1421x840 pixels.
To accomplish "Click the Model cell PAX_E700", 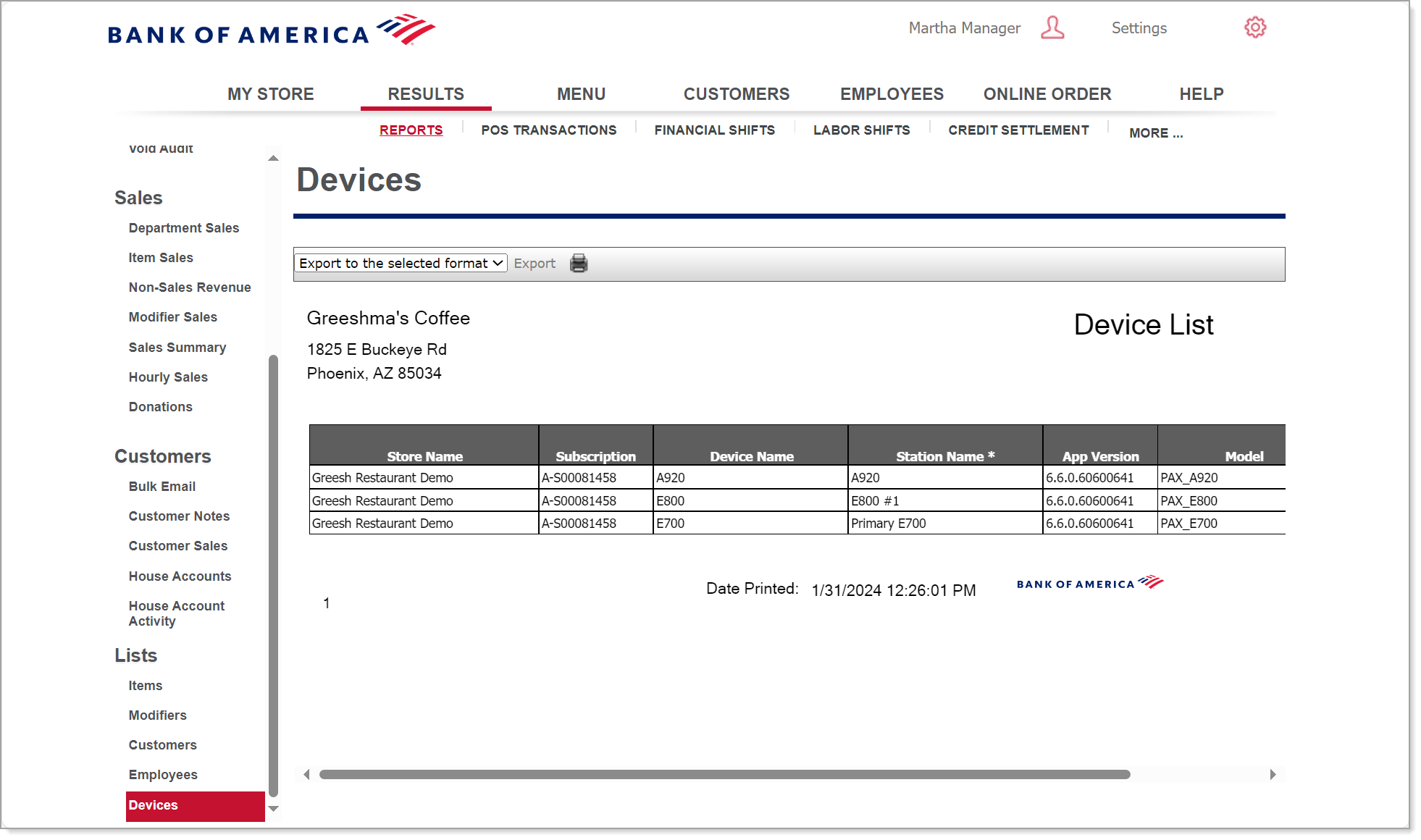I will point(1221,523).
